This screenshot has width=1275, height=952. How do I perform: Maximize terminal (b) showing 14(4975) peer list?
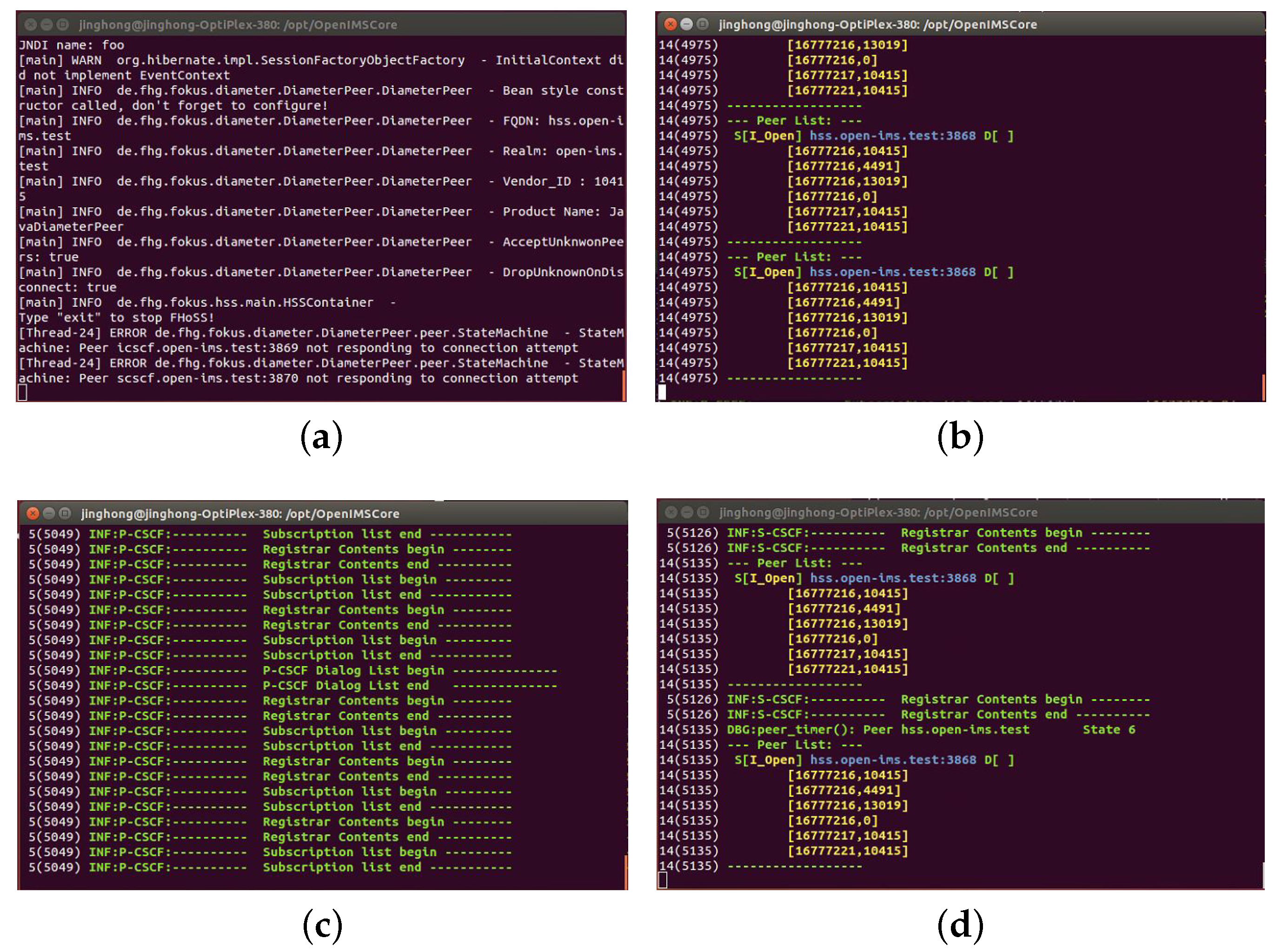(x=702, y=24)
